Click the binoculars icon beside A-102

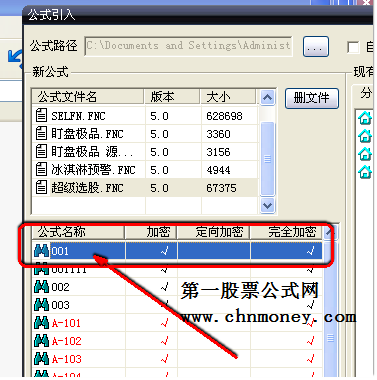[41, 341]
